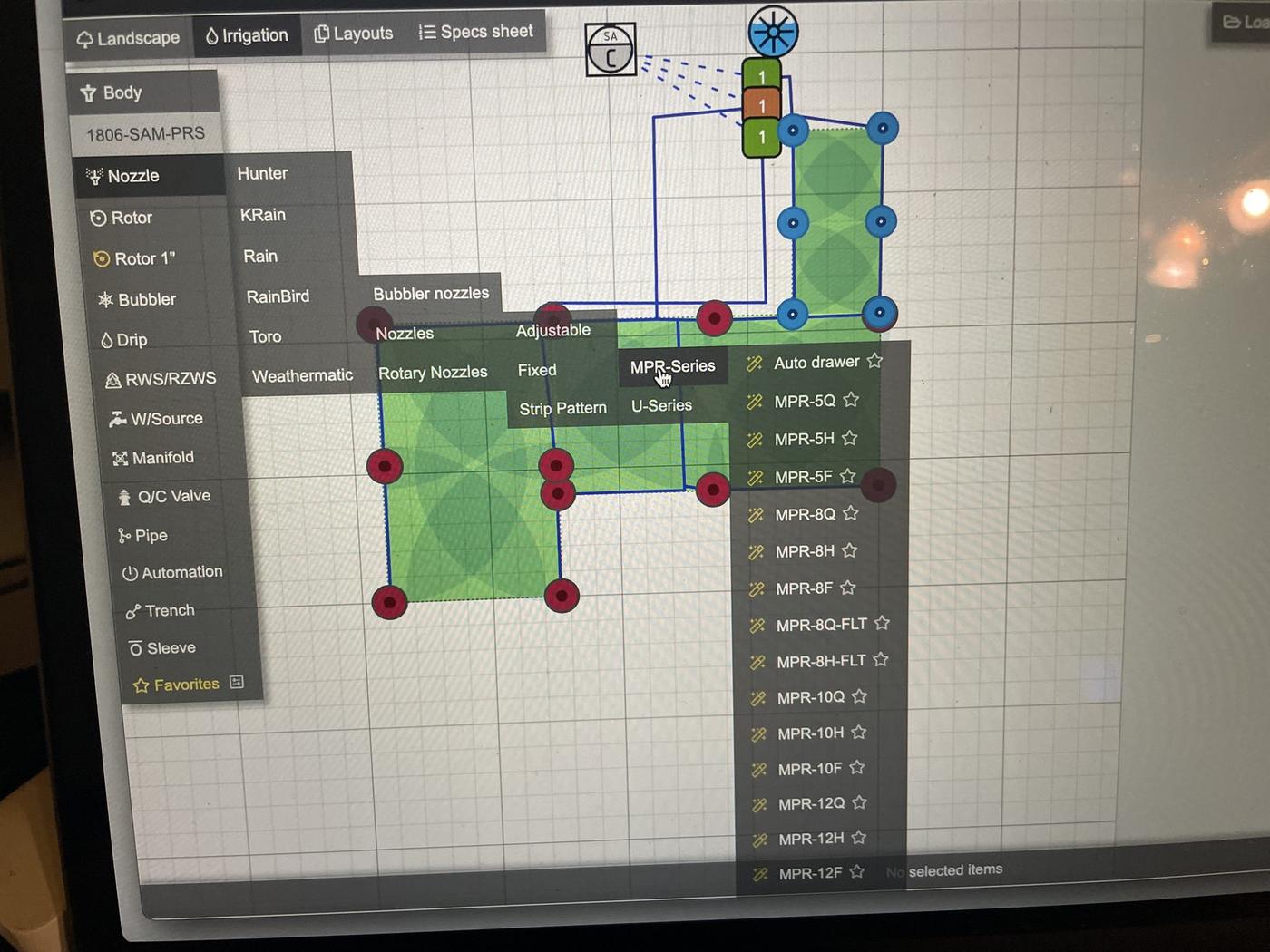Switch to the Landscape tab
Screen dimensions: 1270x952
129,38
